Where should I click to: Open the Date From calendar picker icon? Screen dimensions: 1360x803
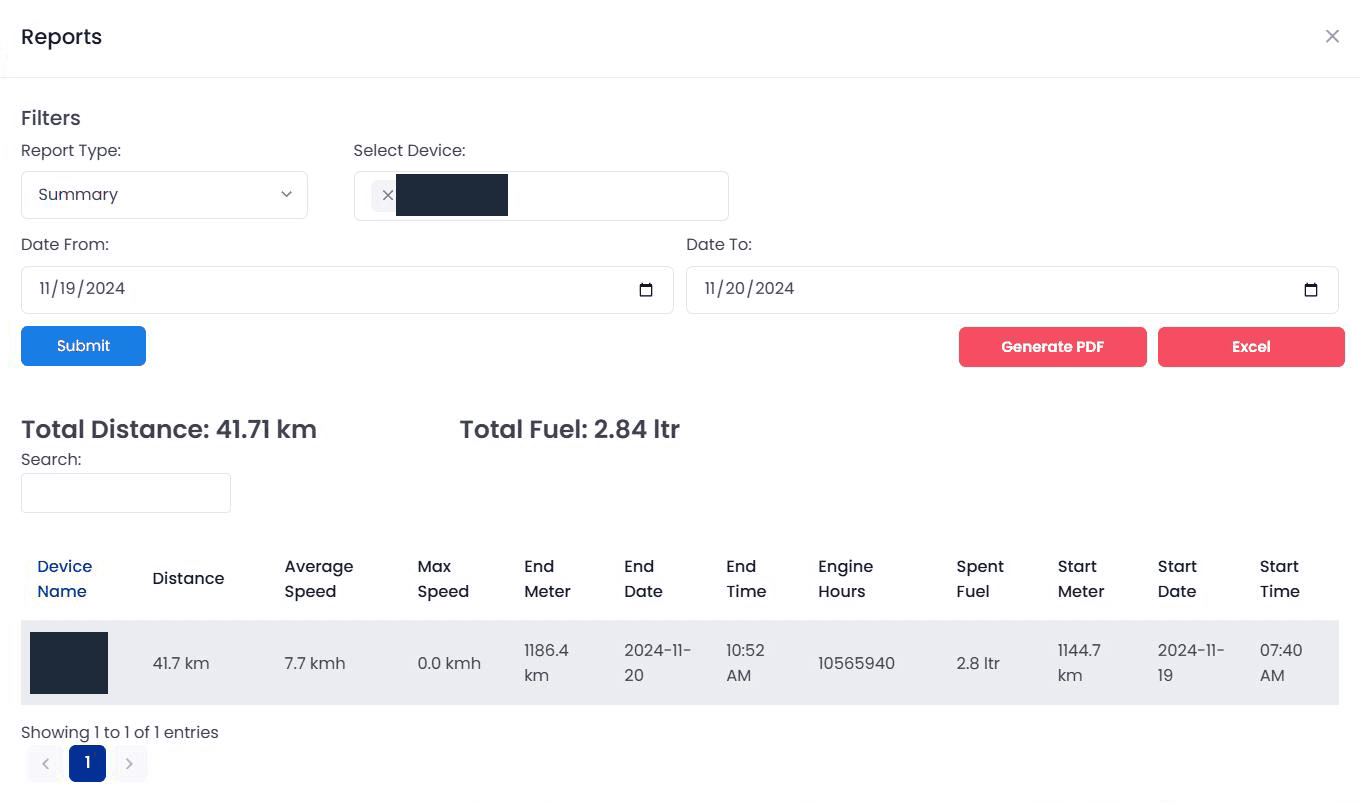pyautogui.click(x=646, y=290)
